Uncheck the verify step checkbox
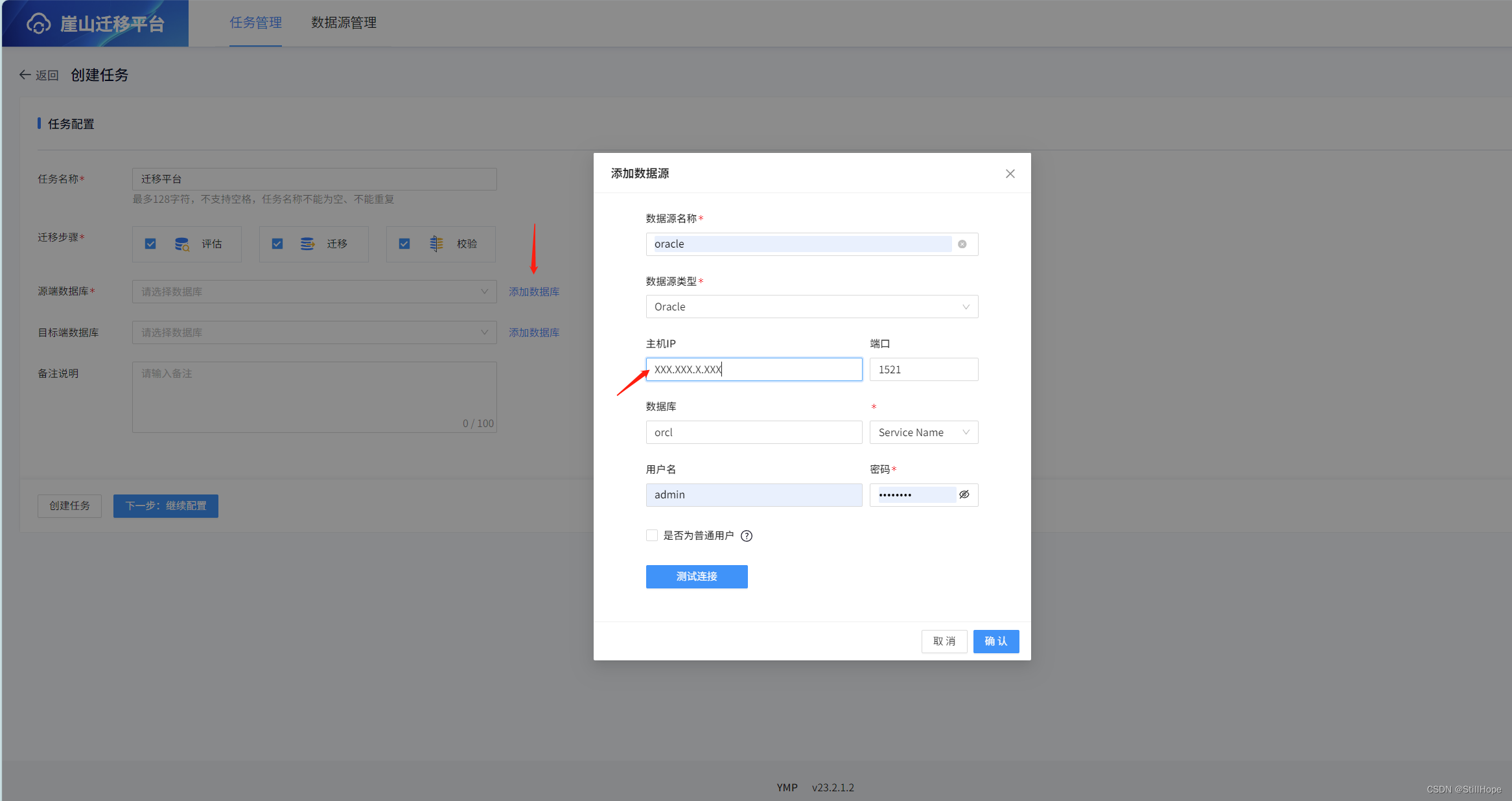 pyautogui.click(x=404, y=244)
